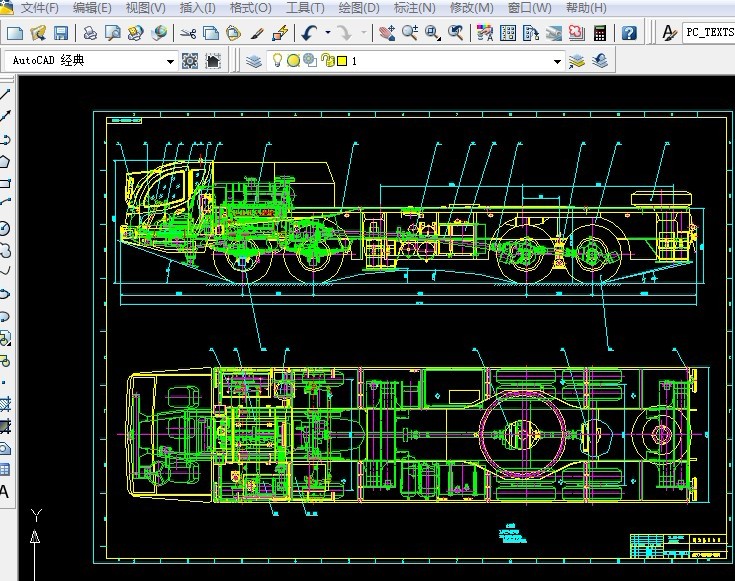Screen dimensions: 735x581
Task: Open Help with the question mark icon
Action: (629, 33)
